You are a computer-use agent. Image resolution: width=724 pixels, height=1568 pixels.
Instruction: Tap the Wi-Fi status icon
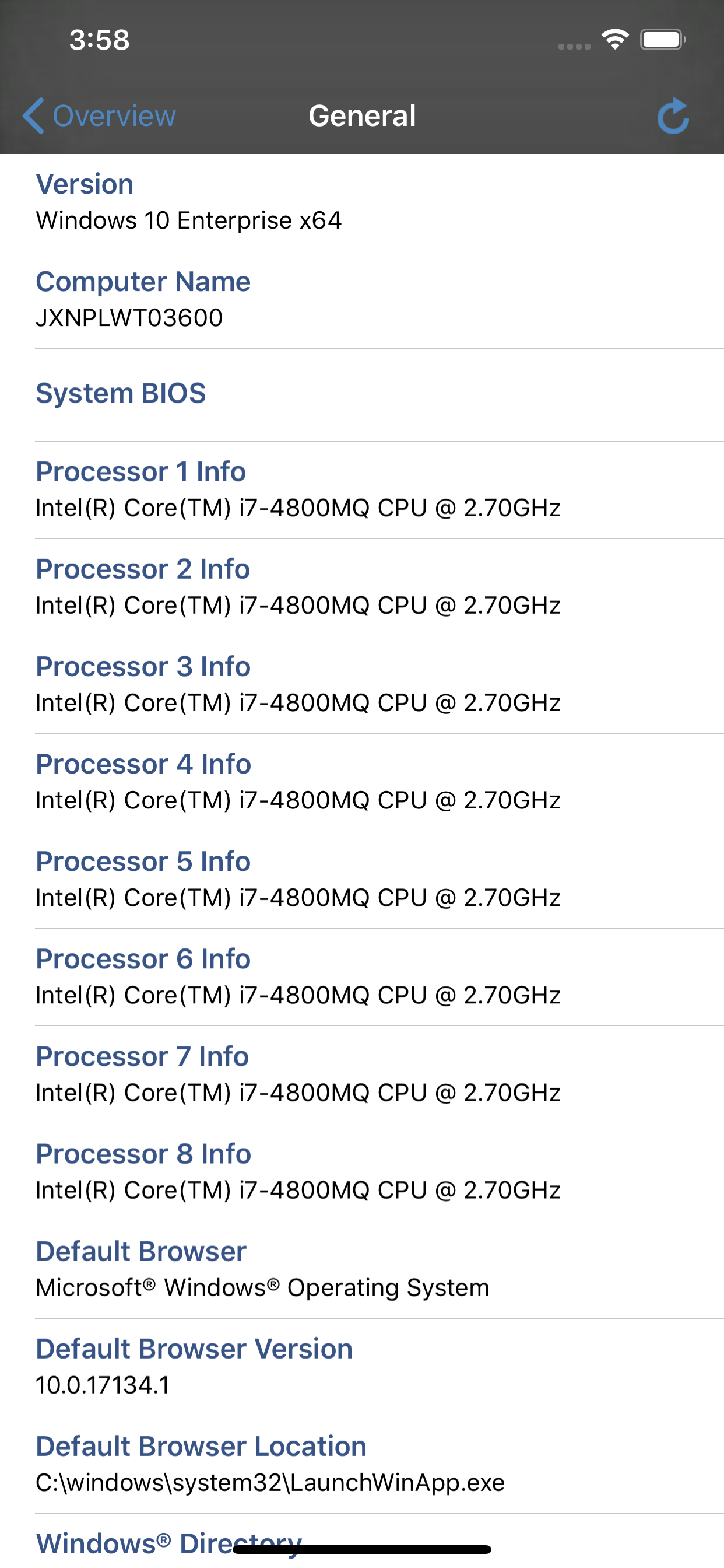click(x=614, y=38)
